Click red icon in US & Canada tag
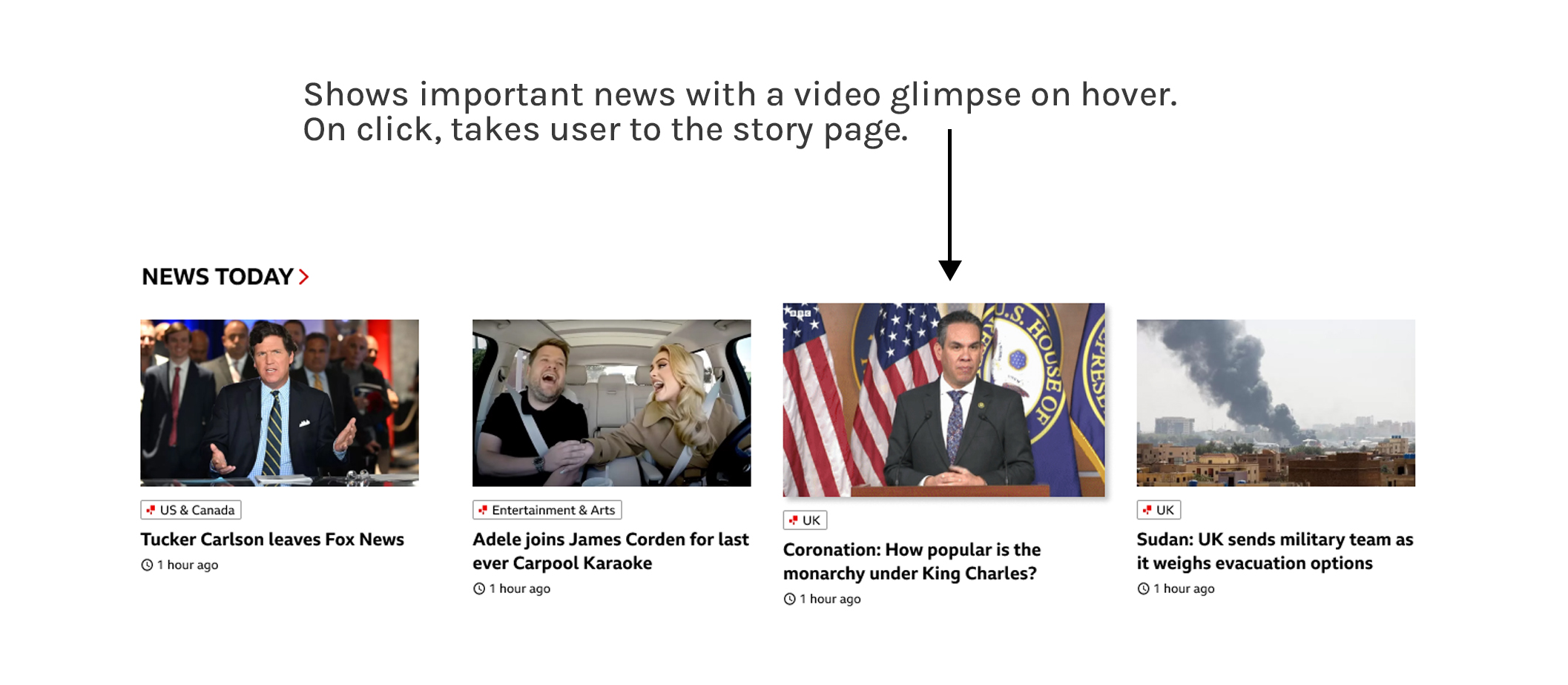This screenshot has width=1568, height=685. (x=151, y=510)
